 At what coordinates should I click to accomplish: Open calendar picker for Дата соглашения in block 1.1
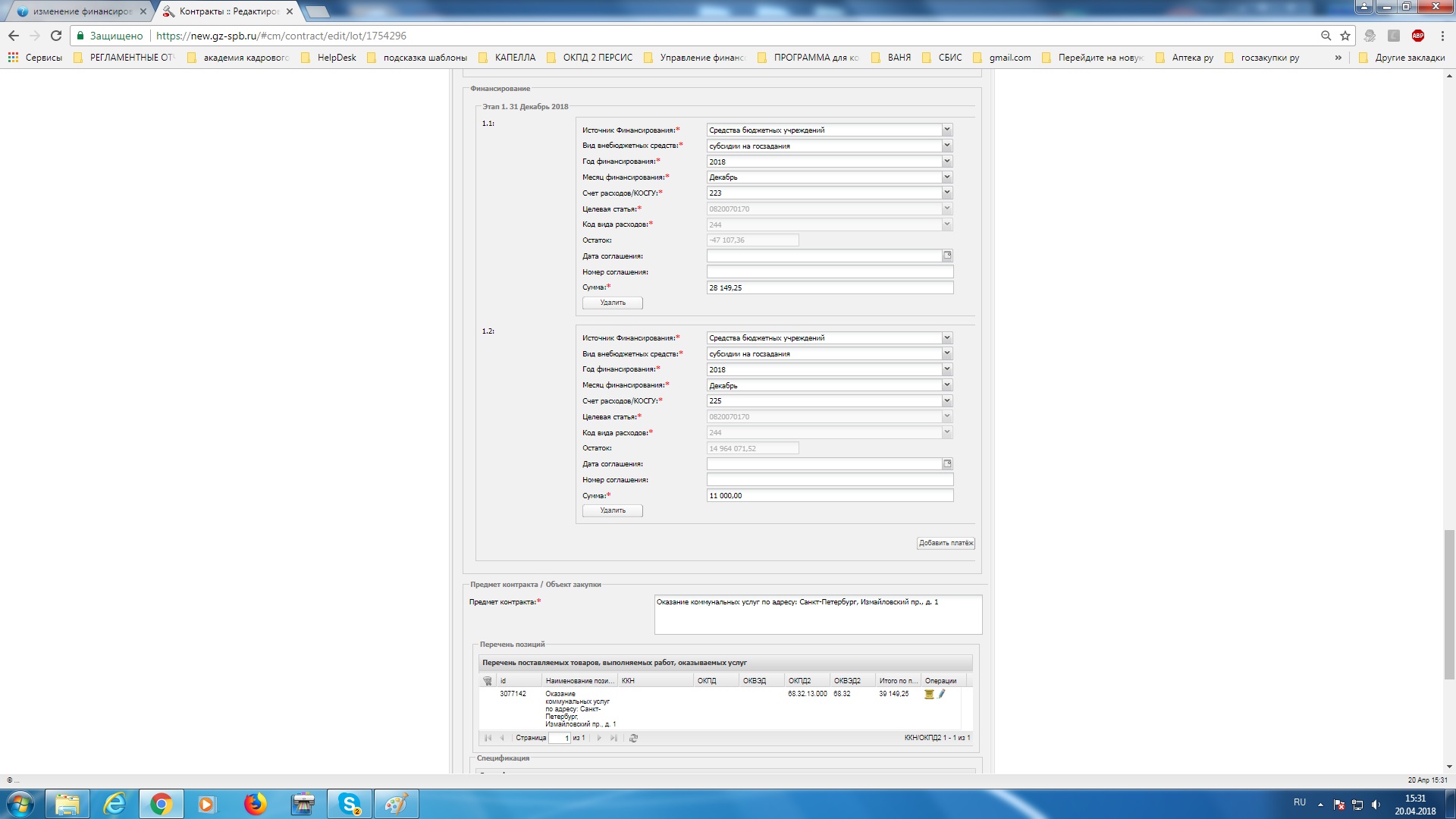947,256
